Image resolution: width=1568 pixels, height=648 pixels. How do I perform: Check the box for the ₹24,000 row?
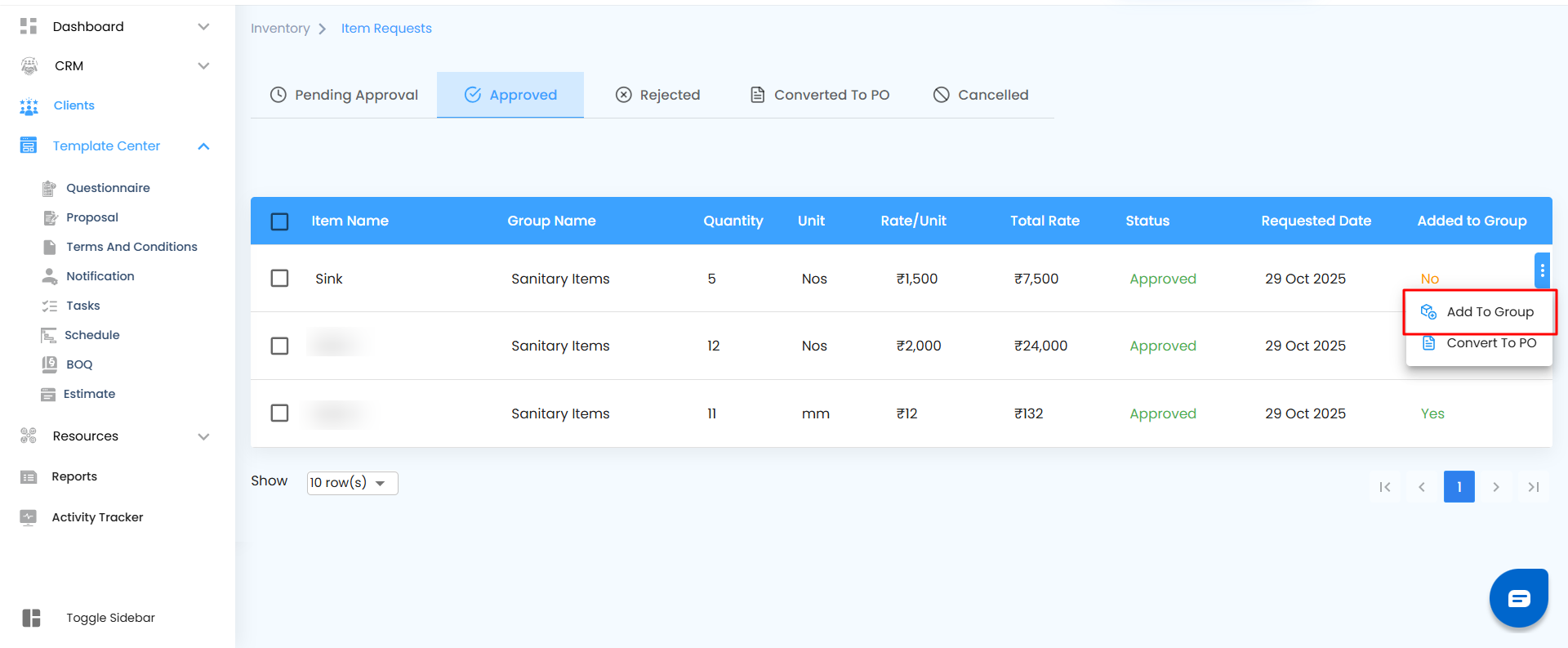[x=279, y=346]
